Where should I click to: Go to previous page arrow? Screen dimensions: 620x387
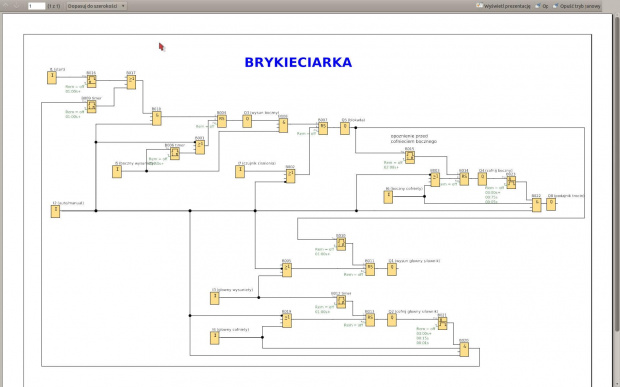pos(6,6)
